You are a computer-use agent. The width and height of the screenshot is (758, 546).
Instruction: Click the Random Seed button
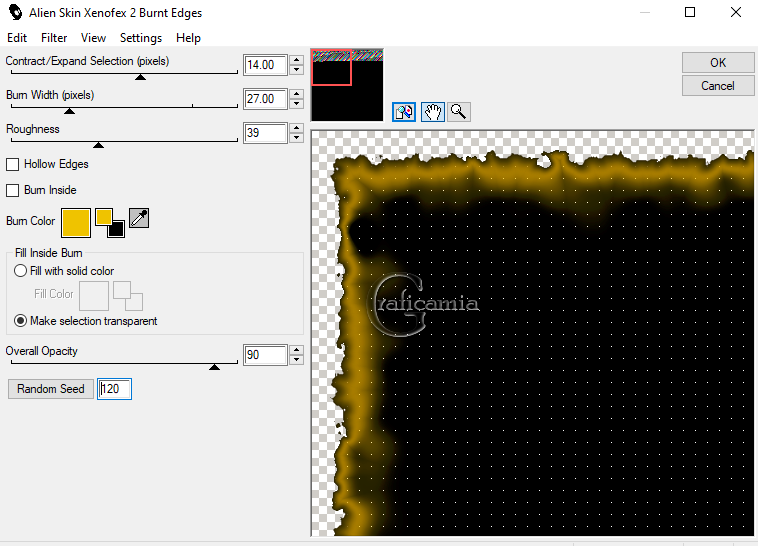51,389
